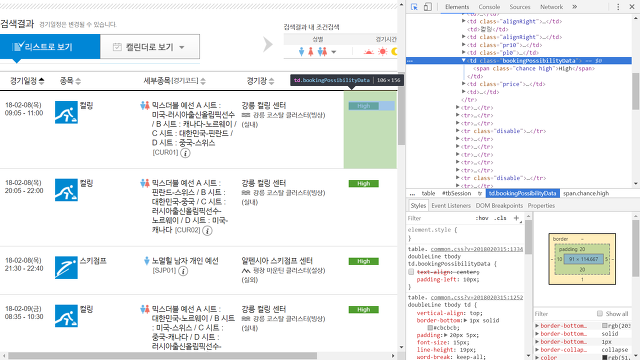Screen dimensions: 640x360
Task: Toggle the device toolbar icon
Action: 427,7
